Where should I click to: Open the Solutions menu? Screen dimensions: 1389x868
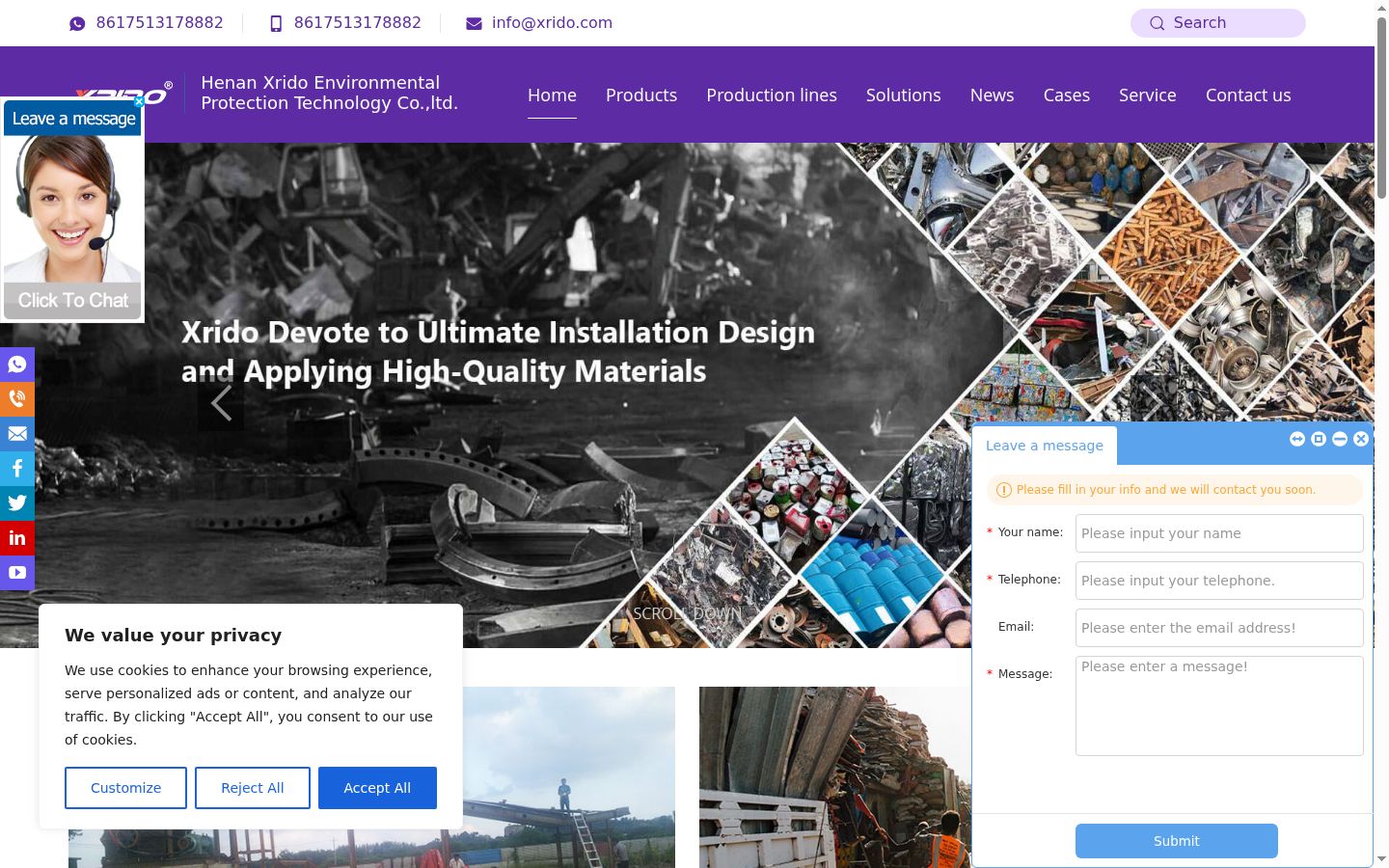point(903,95)
